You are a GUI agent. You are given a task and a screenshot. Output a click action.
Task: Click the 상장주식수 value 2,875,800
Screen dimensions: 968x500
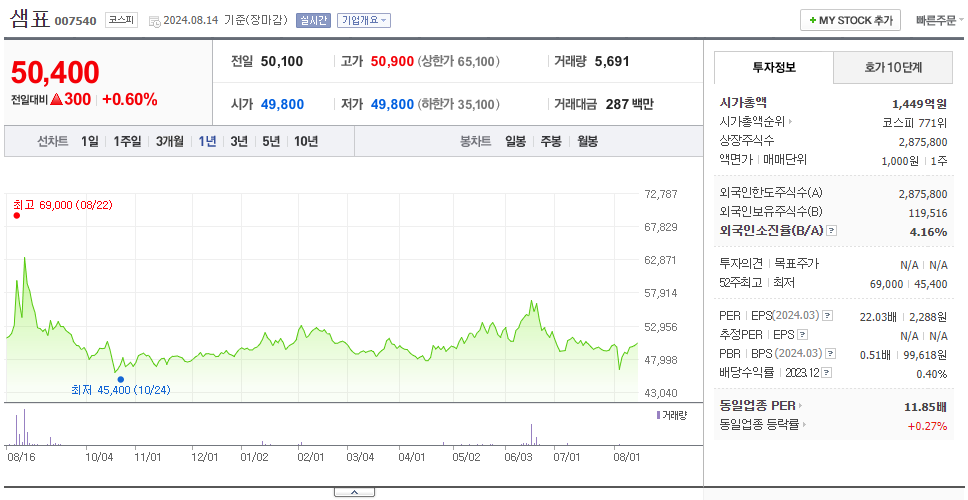pyautogui.click(x=923, y=141)
